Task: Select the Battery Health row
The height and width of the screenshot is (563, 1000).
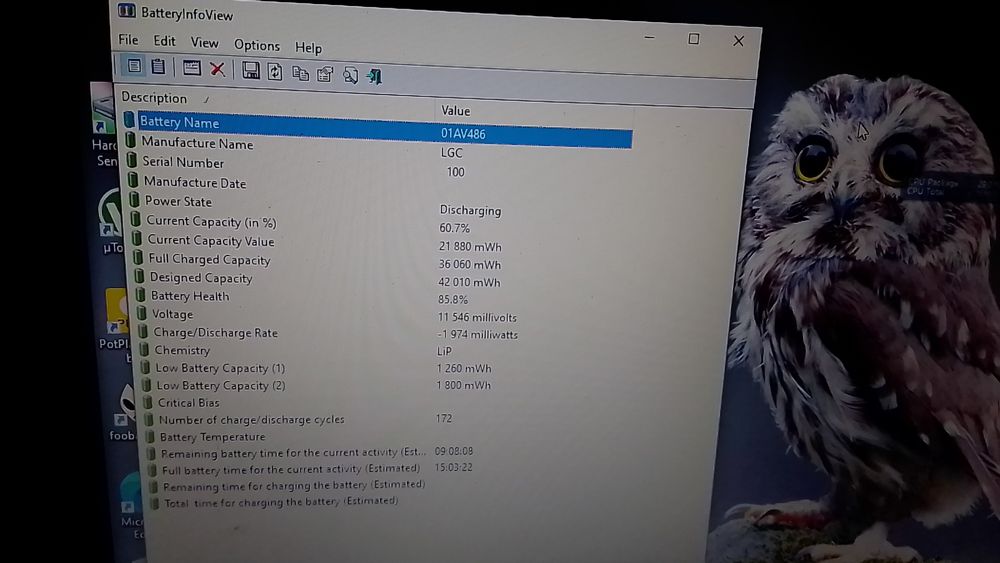Action: [x=384, y=298]
